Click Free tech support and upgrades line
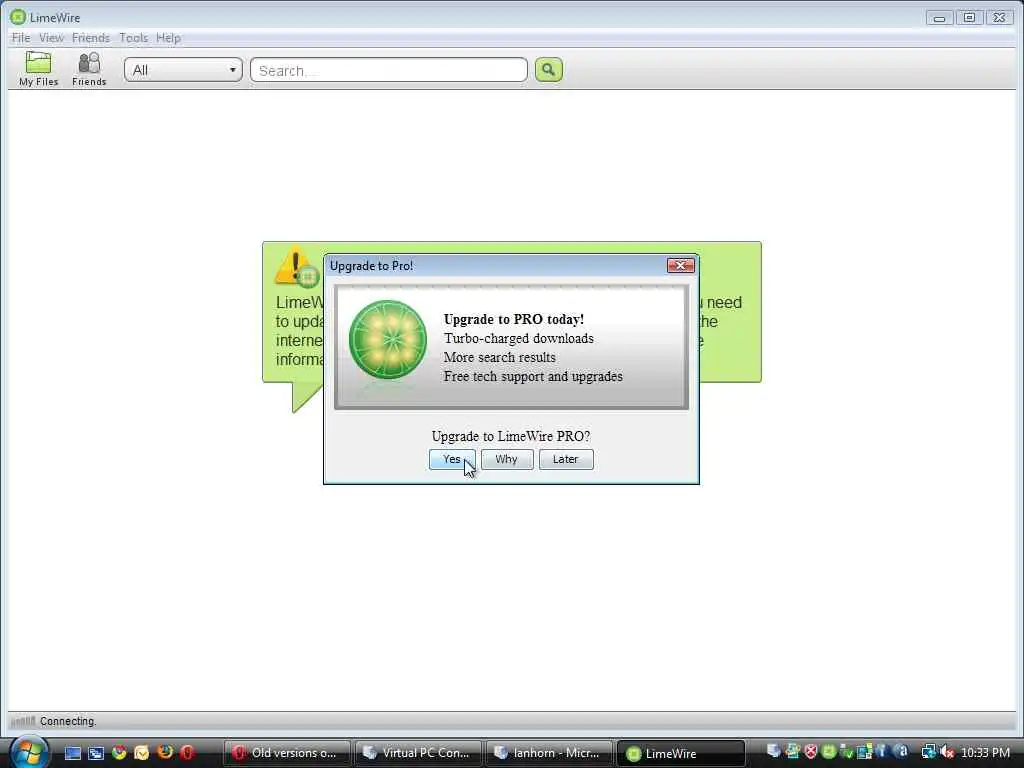Screen dimensions: 1024x768 [x=533, y=376]
